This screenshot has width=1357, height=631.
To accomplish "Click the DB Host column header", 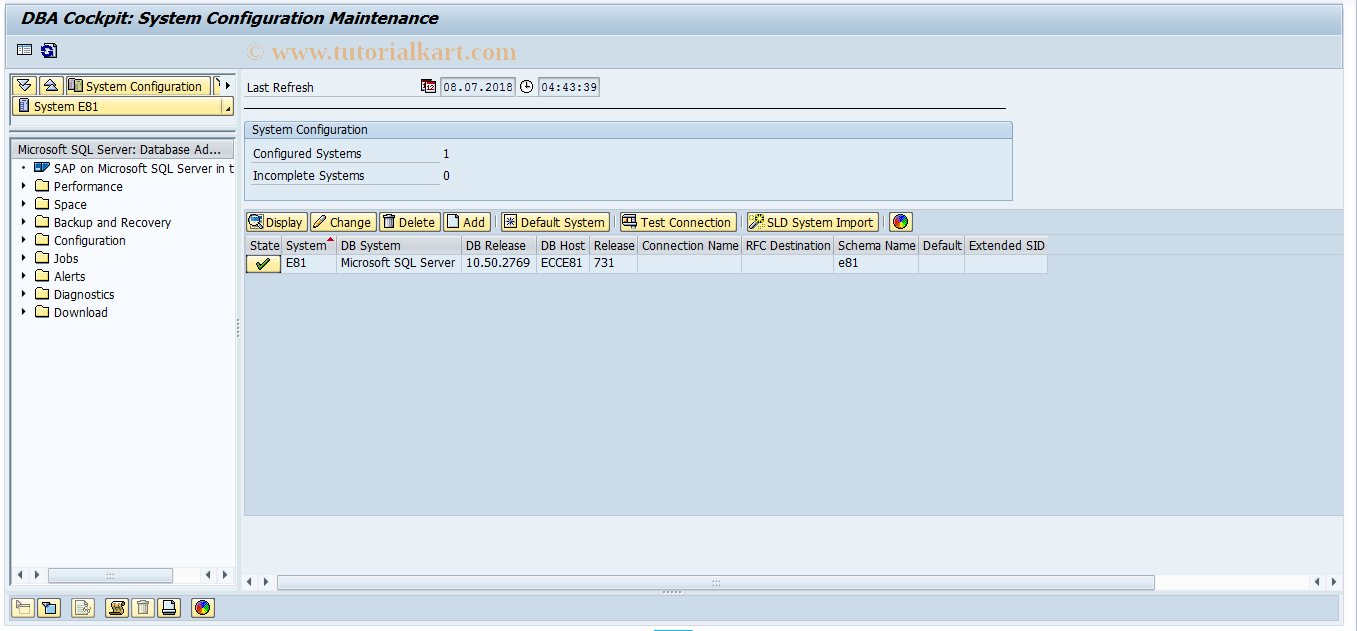I will click(x=563, y=245).
